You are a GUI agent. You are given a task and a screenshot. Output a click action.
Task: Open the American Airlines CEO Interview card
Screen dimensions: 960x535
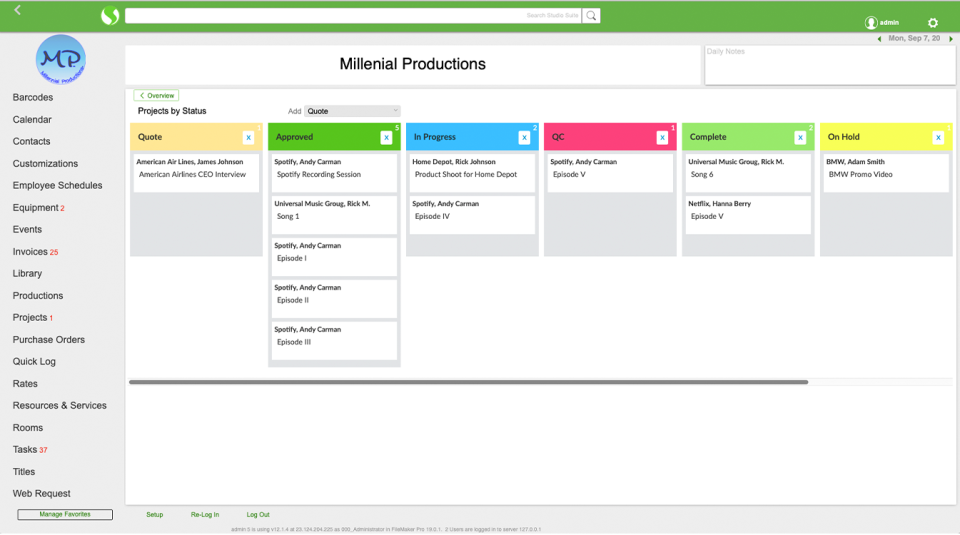click(197, 173)
